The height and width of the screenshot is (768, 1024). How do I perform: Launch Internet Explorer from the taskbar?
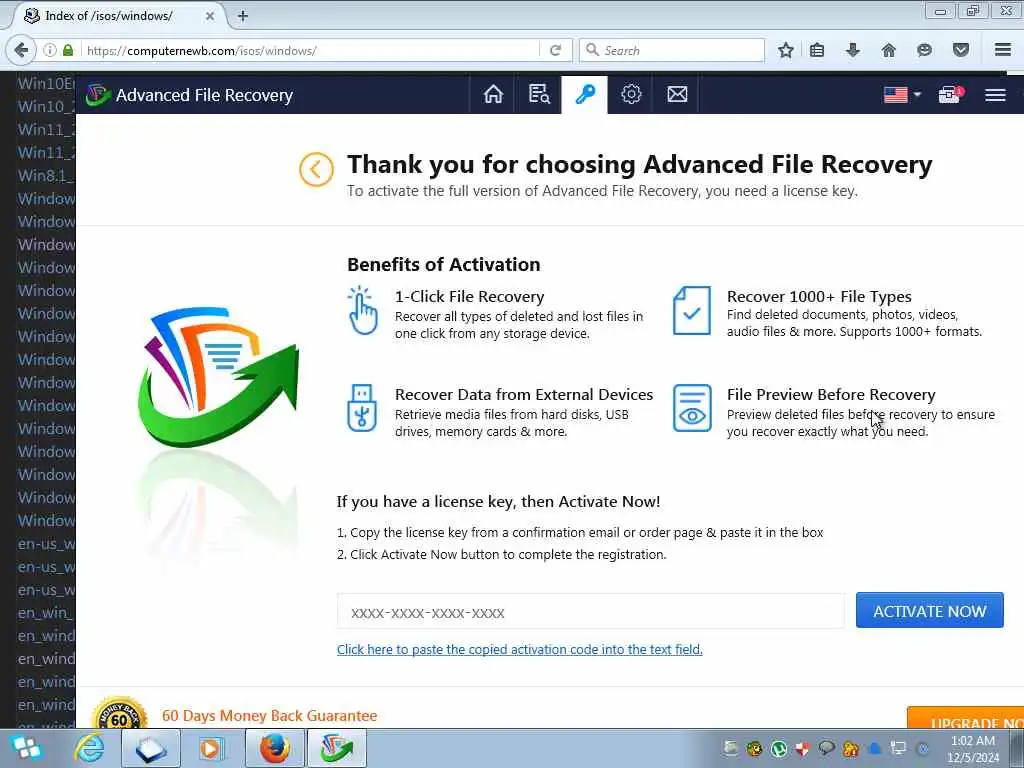[x=89, y=748]
